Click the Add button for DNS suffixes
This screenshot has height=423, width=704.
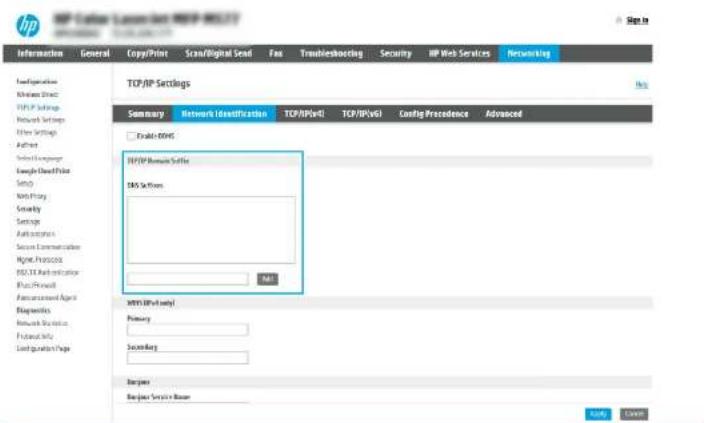pyautogui.click(x=268, y=279)
